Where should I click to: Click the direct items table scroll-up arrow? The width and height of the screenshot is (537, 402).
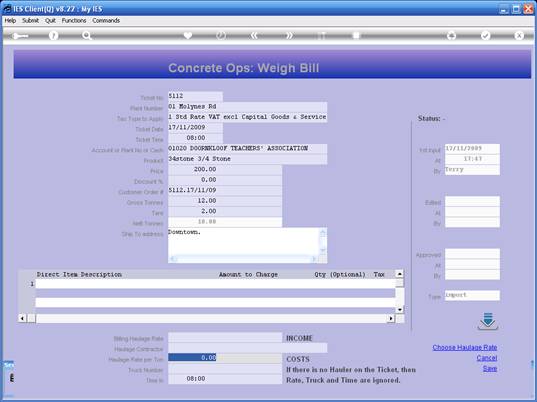coord(399,274)
